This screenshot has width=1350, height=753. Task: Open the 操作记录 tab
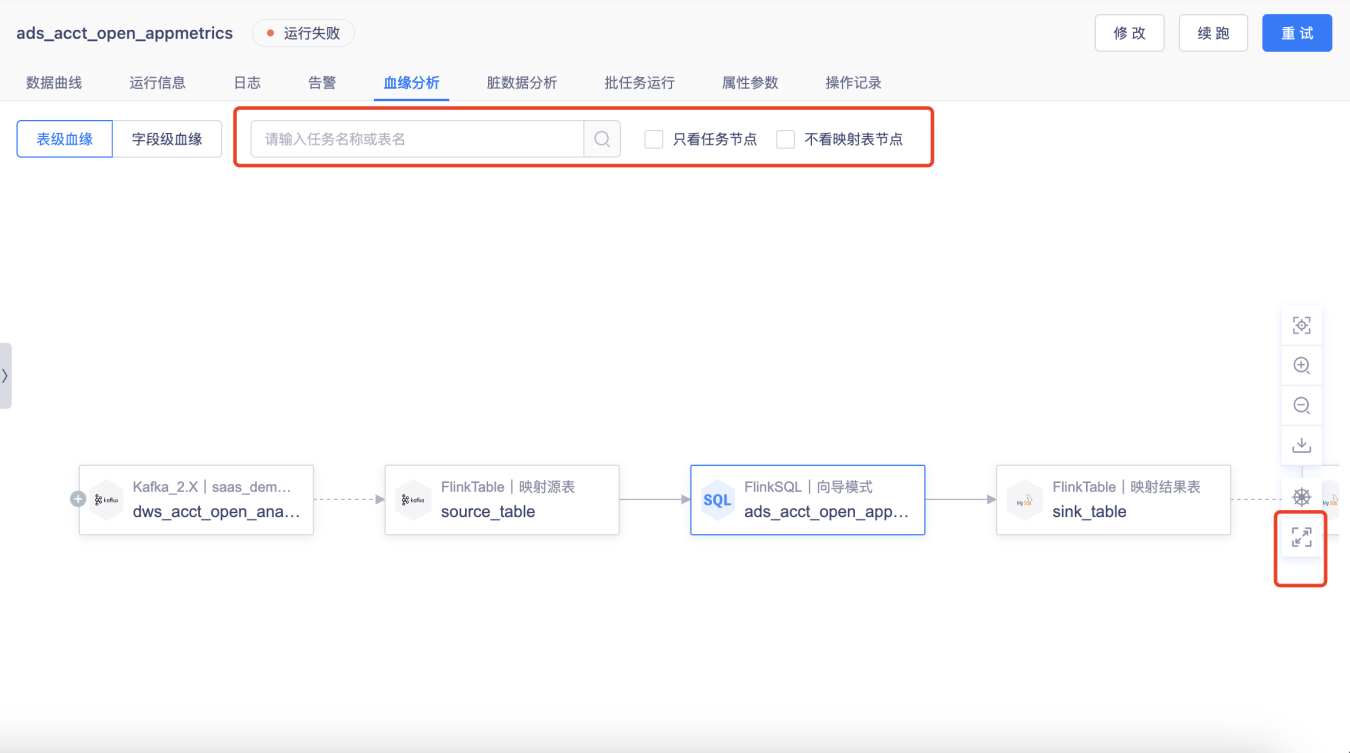click(x=854, y=83)
